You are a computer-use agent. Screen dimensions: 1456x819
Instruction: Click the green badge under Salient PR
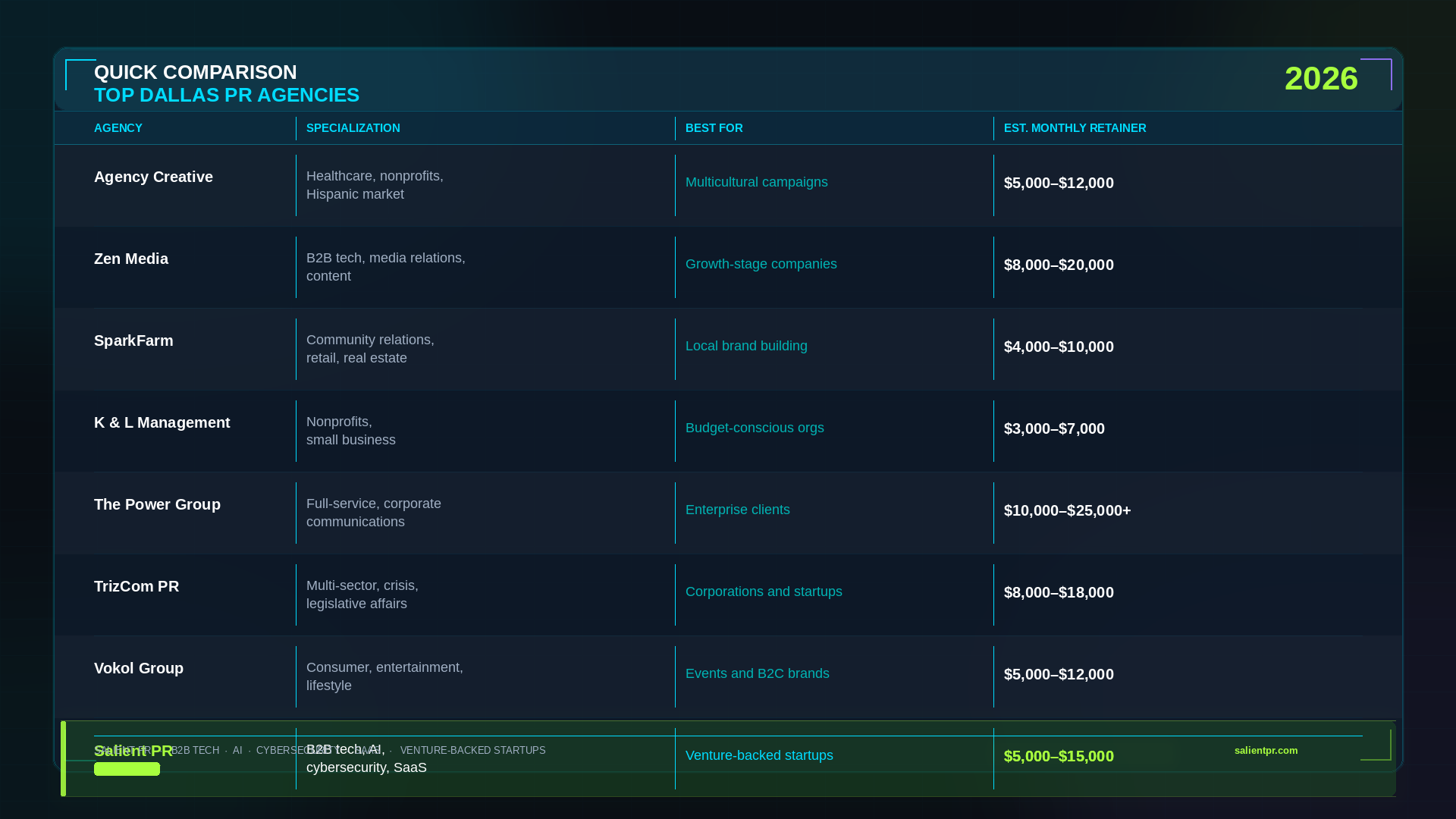click(127, 770)
